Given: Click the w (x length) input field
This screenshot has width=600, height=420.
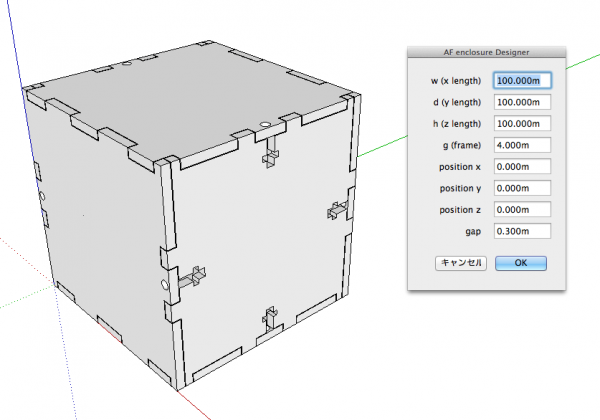Looking at the screenshot, I should tap(522, 80).
